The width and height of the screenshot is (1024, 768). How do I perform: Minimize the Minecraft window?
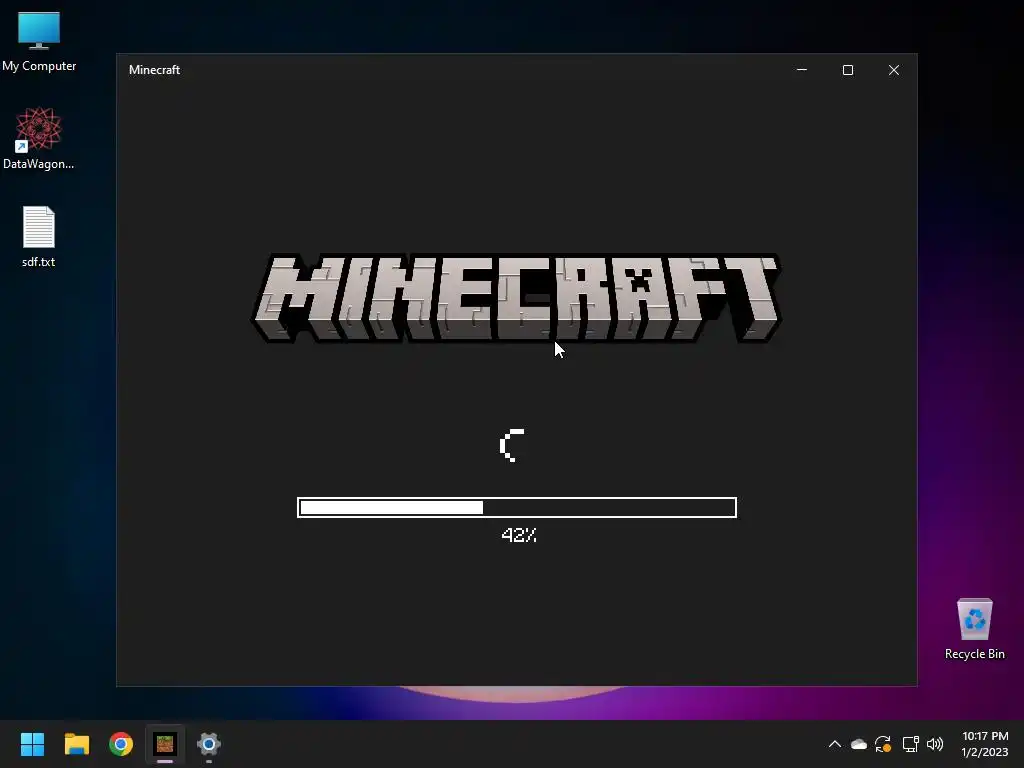point(802,70)
